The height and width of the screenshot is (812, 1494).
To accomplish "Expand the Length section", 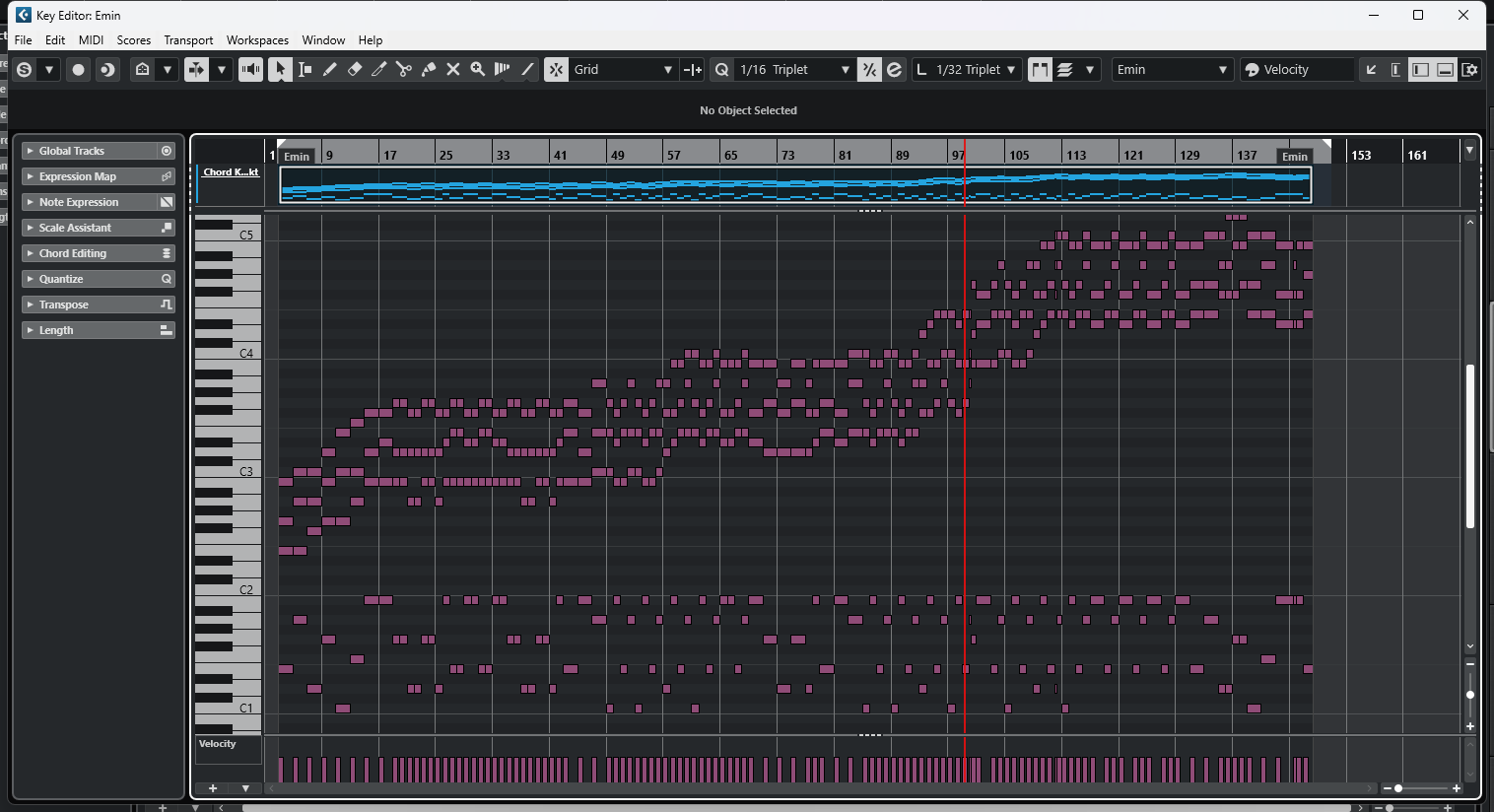I will tap(31, 330).
